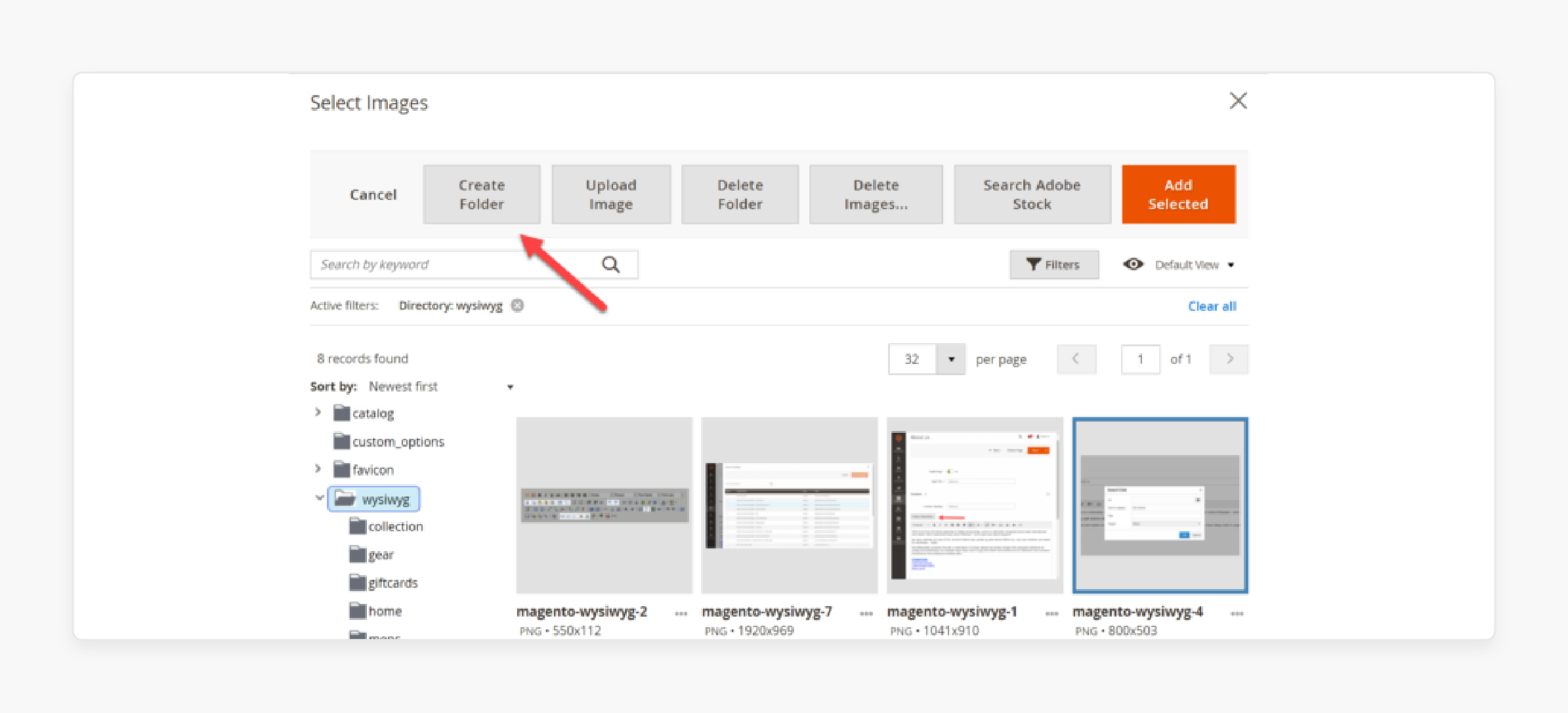
Task: Click the Create Folder button
Action: 483,193
